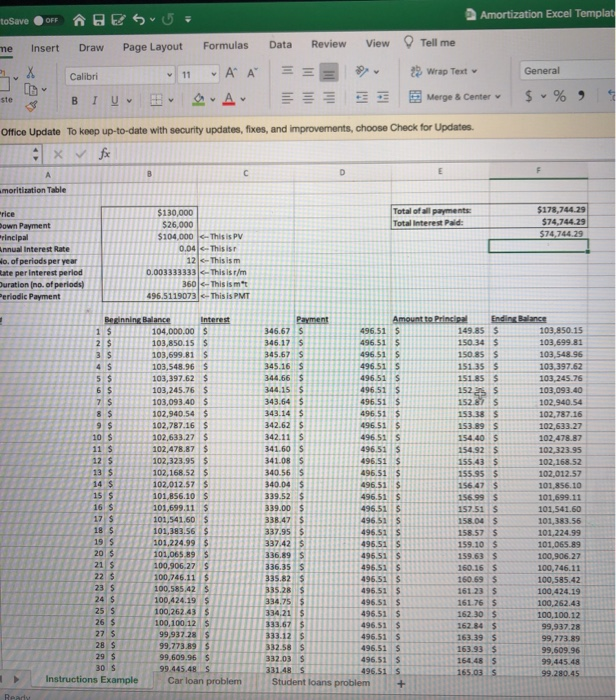616x700 pixels.
Task: Click the Home icon in title bar
Action: [x=79, y=20]
